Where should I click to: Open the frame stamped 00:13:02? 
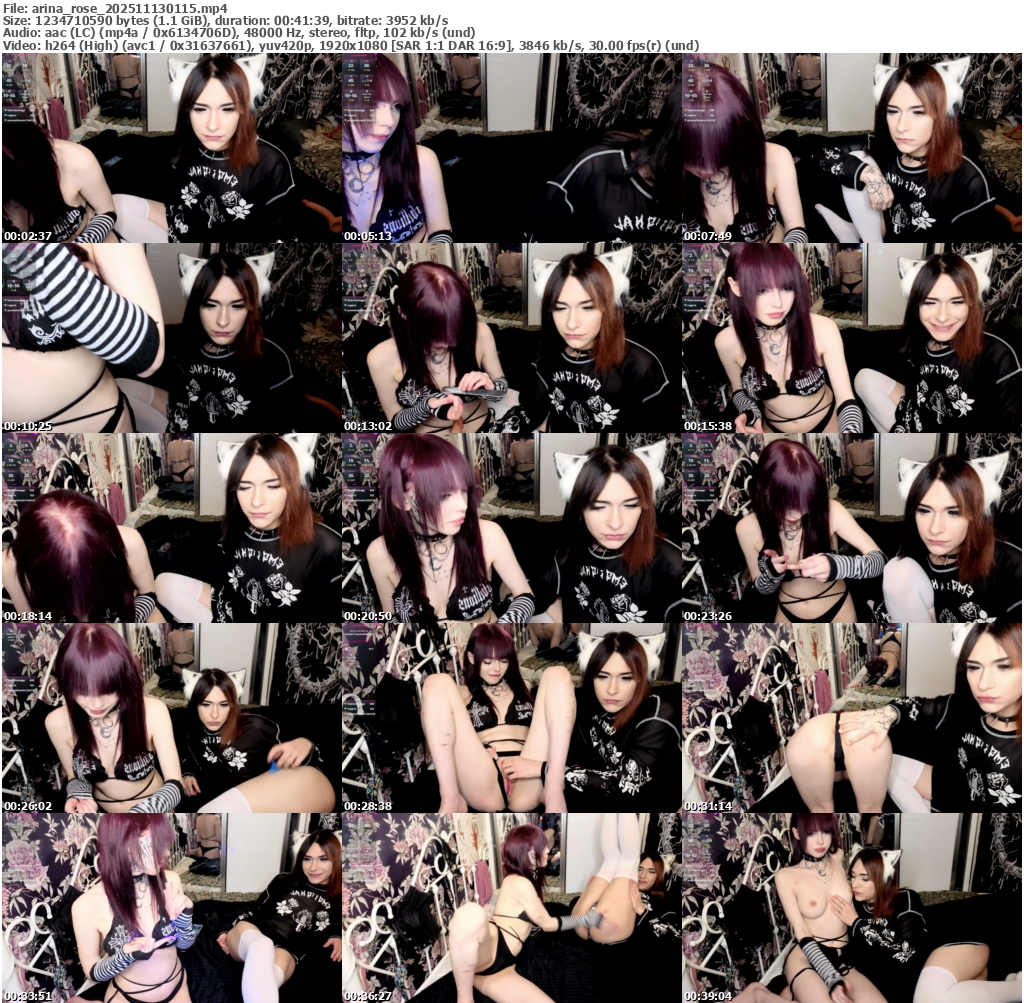pyautogui.click(x=511, y=338)
